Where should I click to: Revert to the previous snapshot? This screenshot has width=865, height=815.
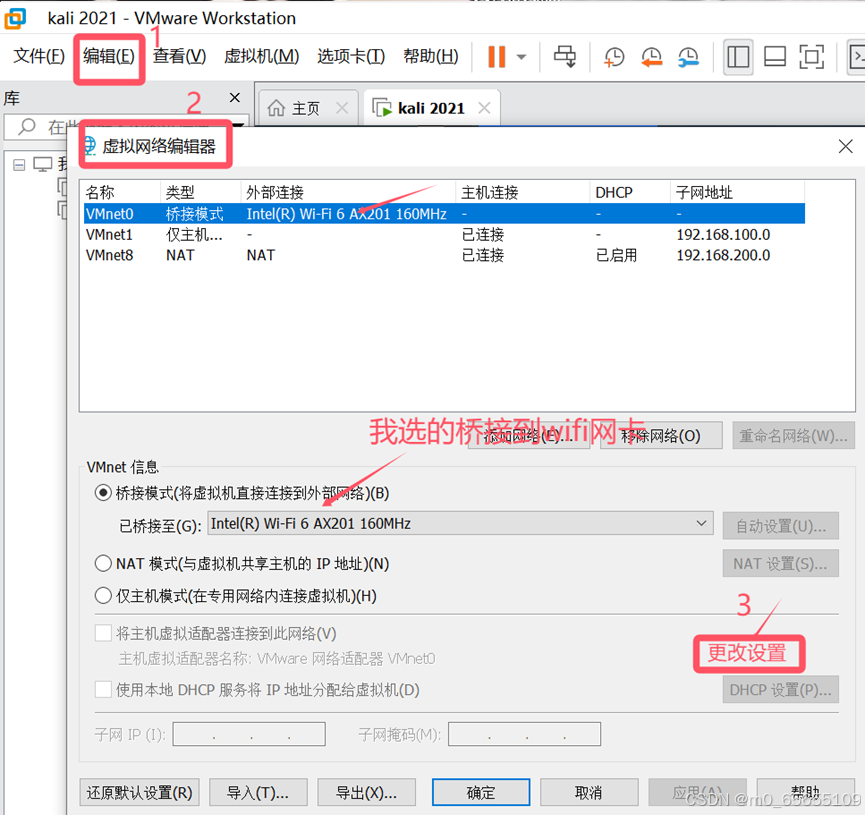652,56
